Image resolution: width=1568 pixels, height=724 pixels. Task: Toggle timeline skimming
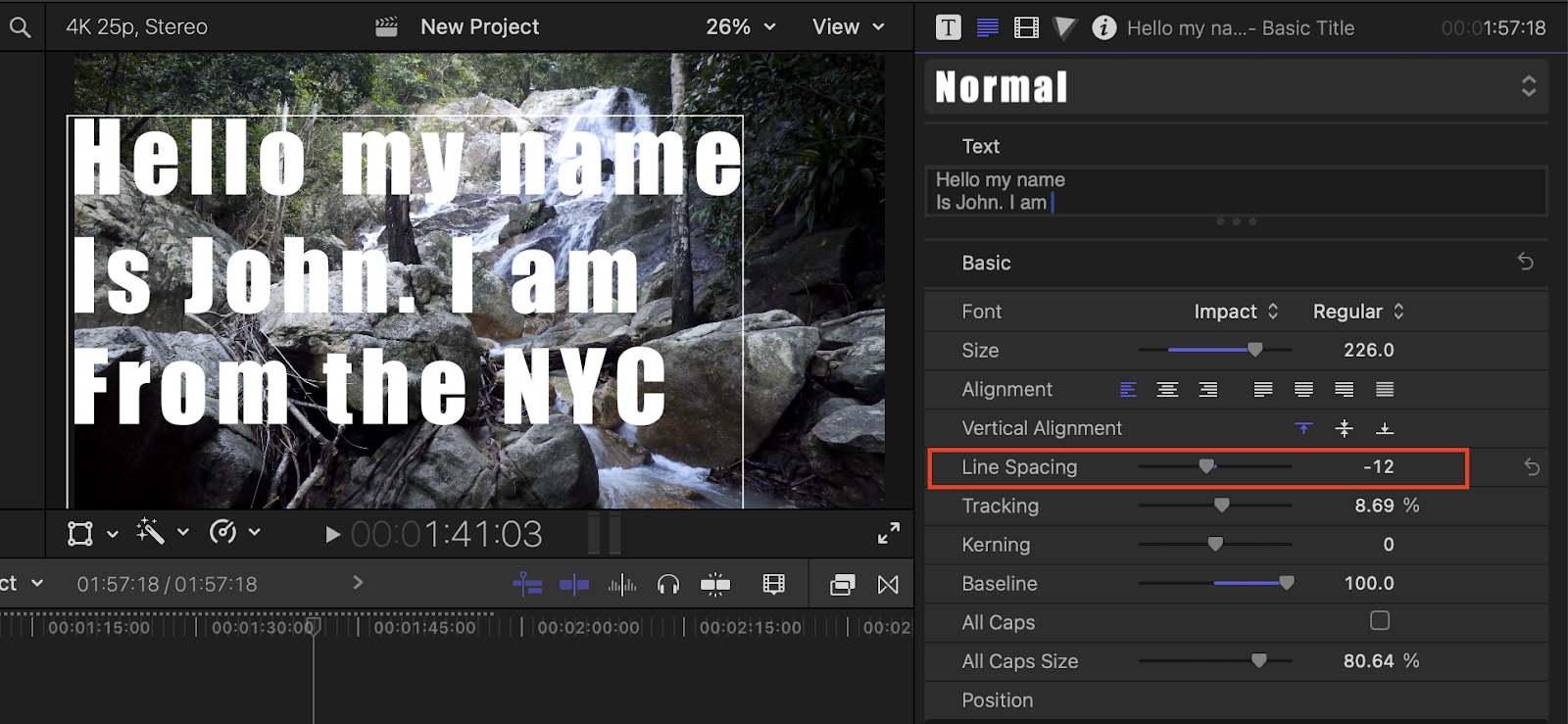574,585
